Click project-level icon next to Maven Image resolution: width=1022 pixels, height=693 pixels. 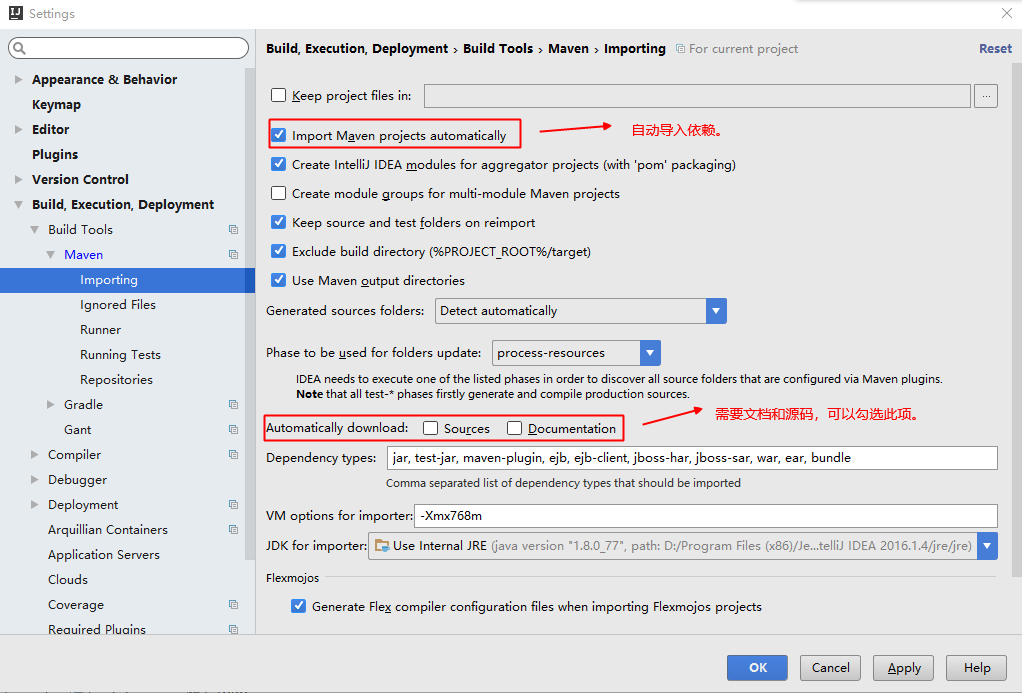pyautogui.click(x=233, y=254)
